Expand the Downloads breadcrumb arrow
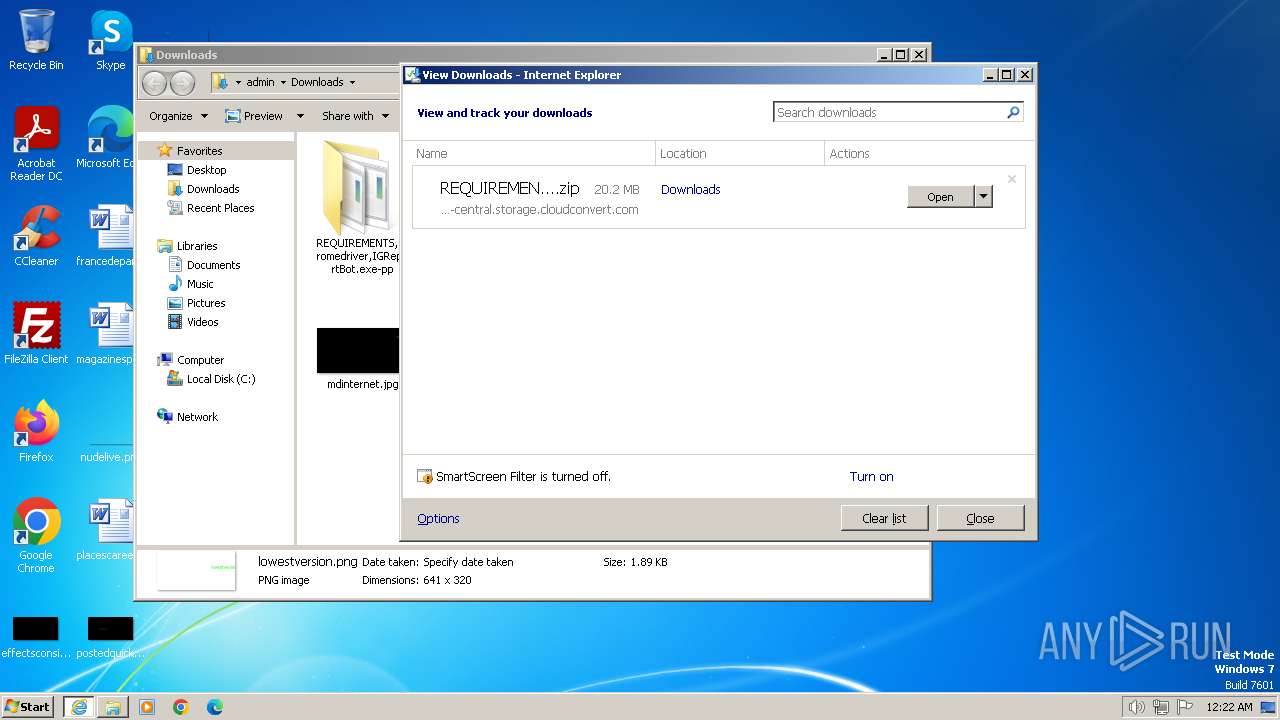1280x720 pixels. click(x=352, y=82)
